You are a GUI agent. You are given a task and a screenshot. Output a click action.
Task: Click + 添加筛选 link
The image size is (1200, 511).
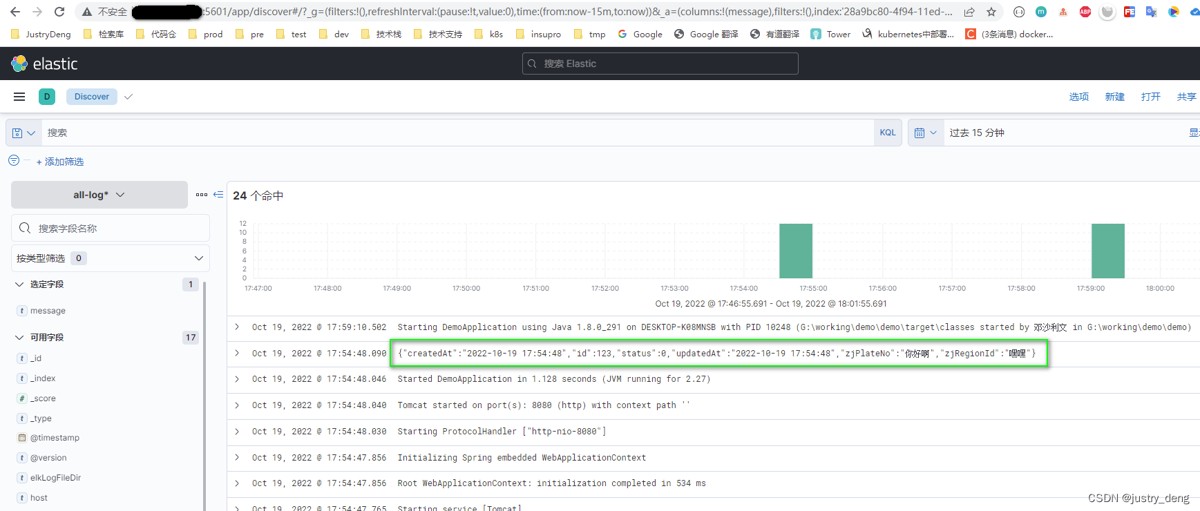(x=60, y=162)
